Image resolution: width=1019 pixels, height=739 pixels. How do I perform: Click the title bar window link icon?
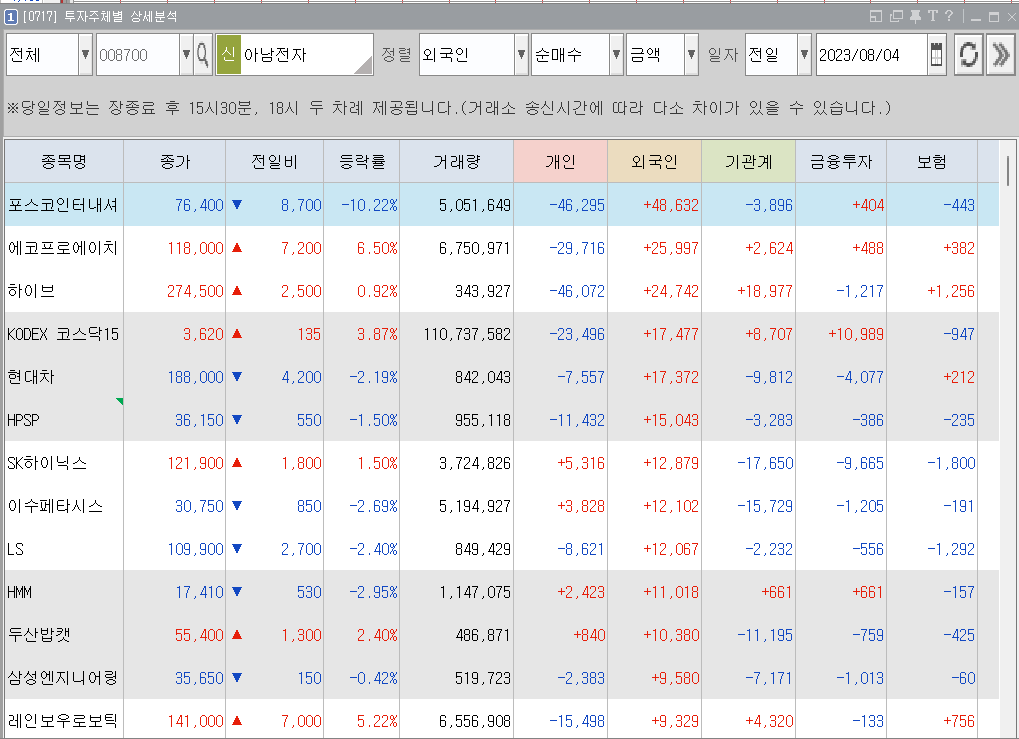[x=876, y=16]
